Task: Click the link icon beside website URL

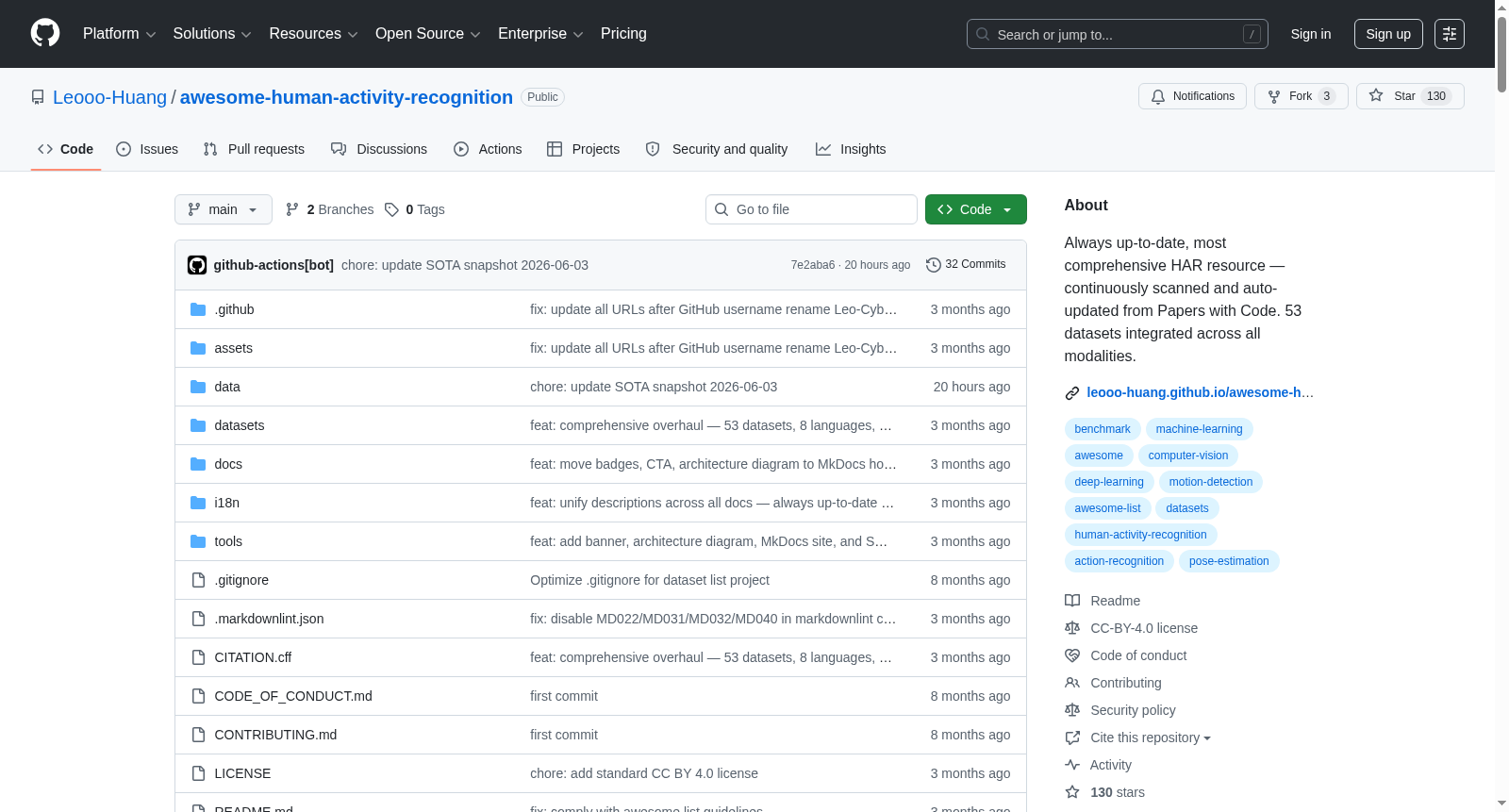Action: point(1072,393)
